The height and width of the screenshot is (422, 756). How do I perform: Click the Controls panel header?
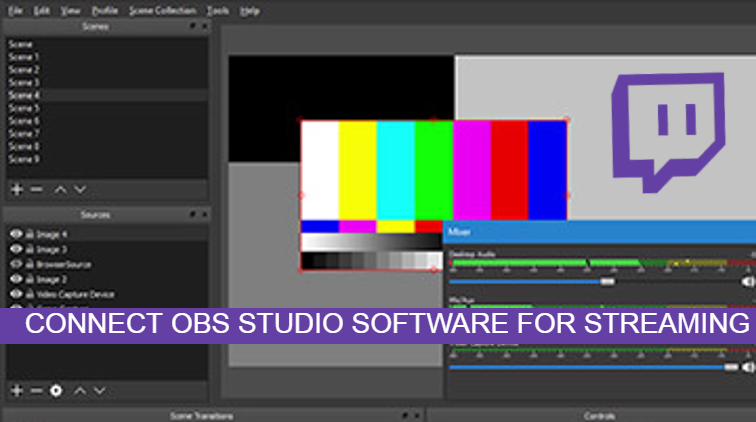click(592, 415)
